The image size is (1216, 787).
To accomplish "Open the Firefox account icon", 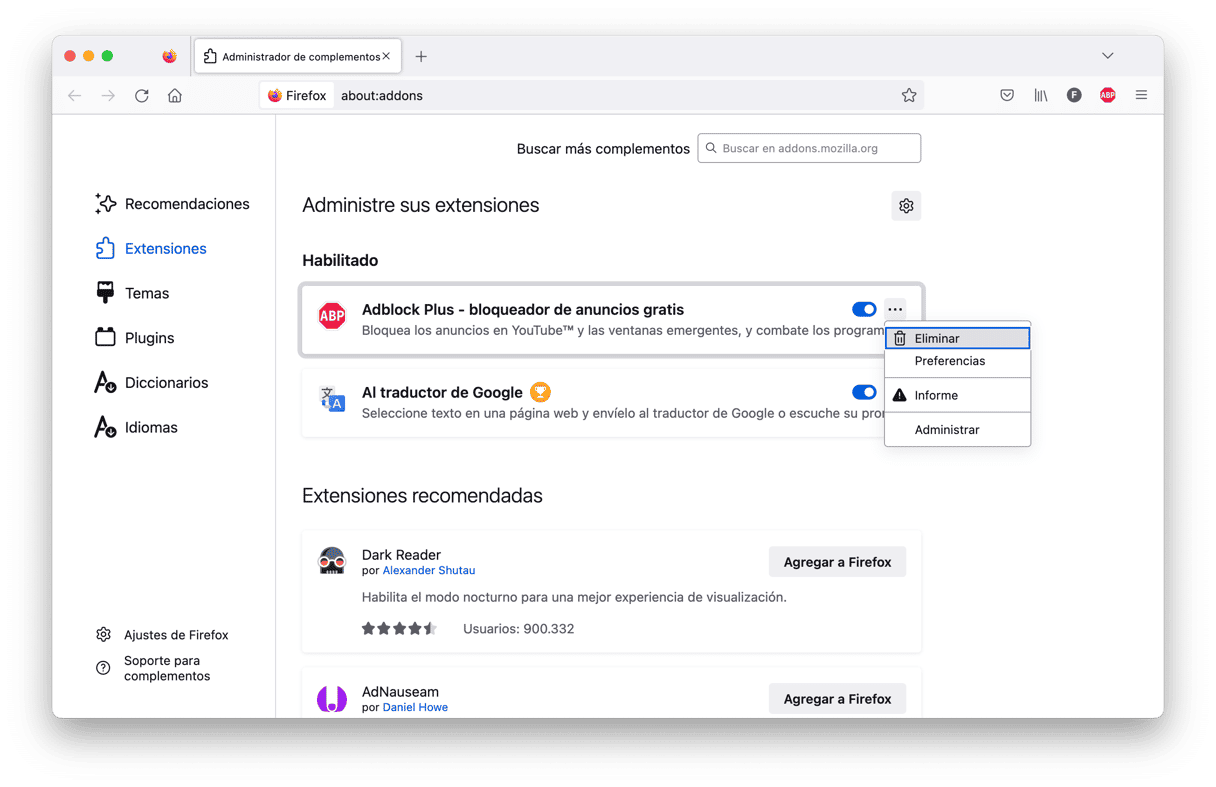I will (1074, 96).
